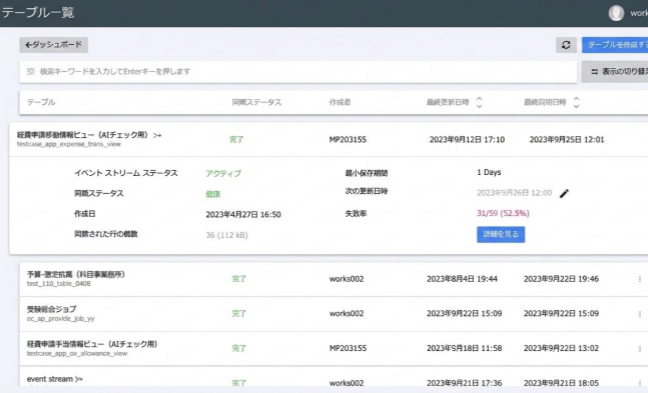This screenshot has height=393, width=648.
Task: Select the test_110_table_0408 table row
Action: point(334,279)
